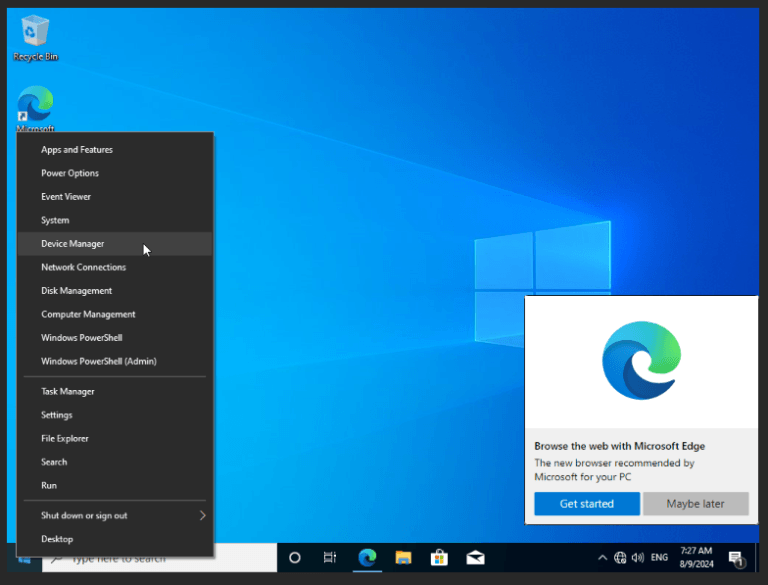Choose Windows PowerShell (Admin) menu entry
The width and height of the screenshot is (768, 585).
pyautogui.click(x=98, y=361)
